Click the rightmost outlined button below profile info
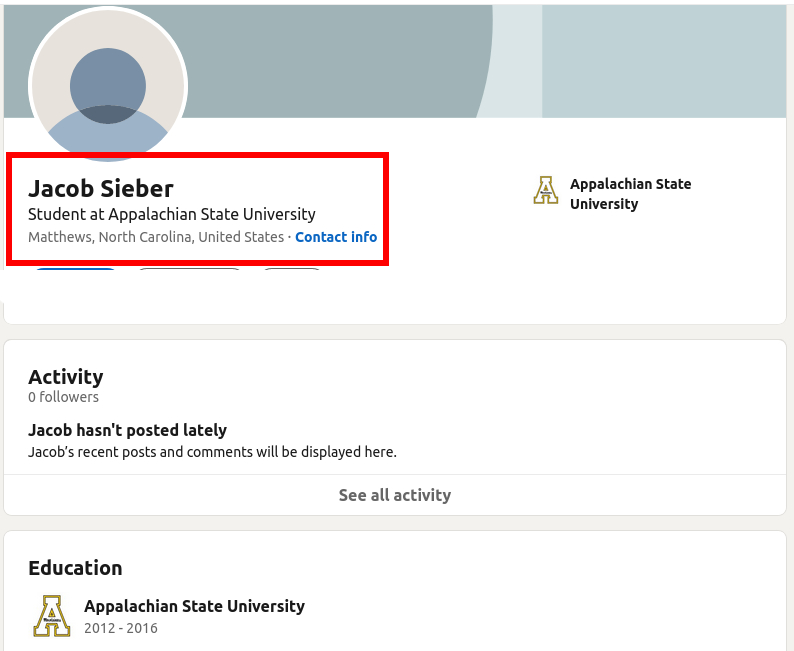 pyautogui.click(x=292, y=270)
